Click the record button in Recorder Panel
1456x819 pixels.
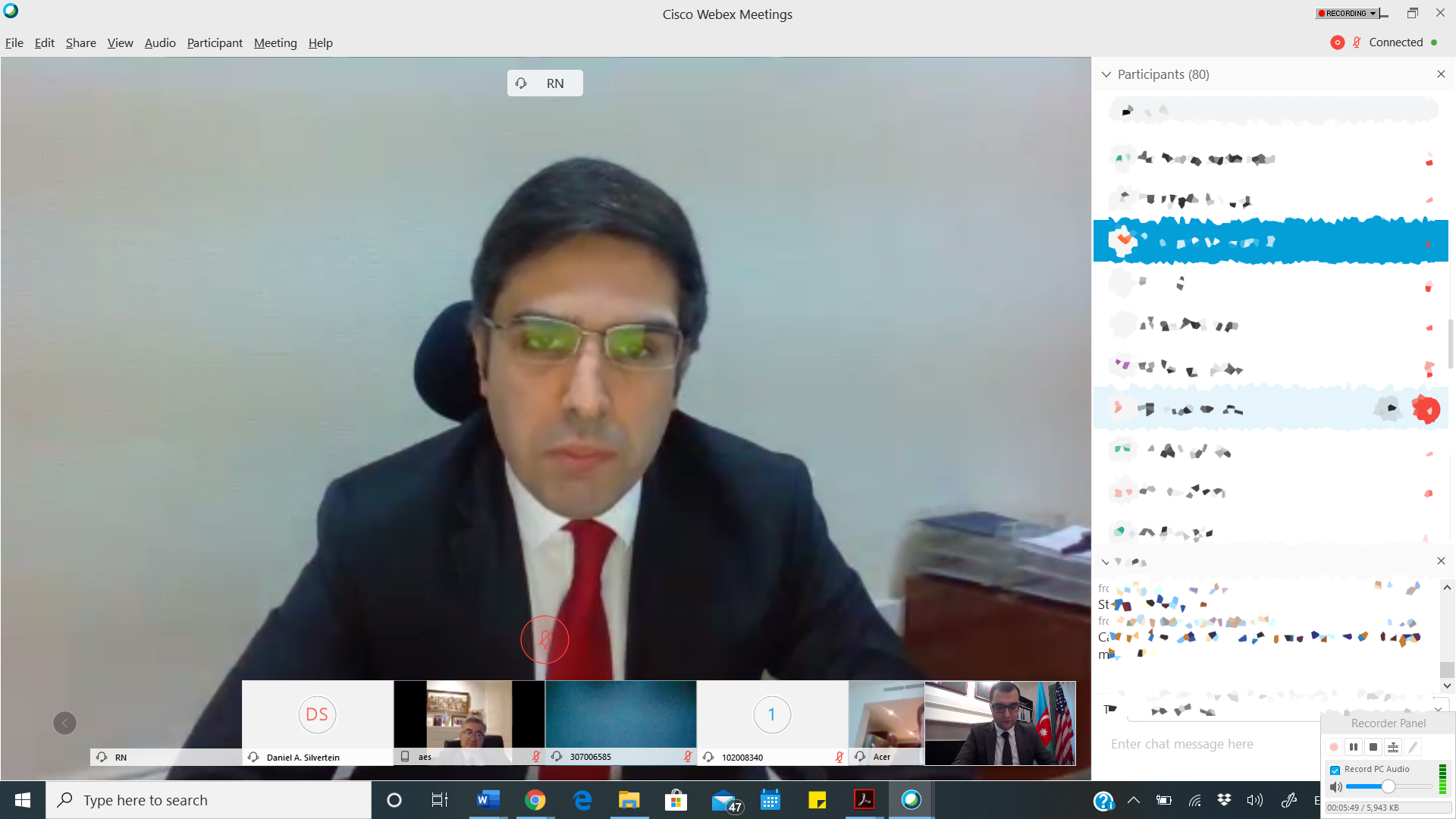pos(1334,748)
